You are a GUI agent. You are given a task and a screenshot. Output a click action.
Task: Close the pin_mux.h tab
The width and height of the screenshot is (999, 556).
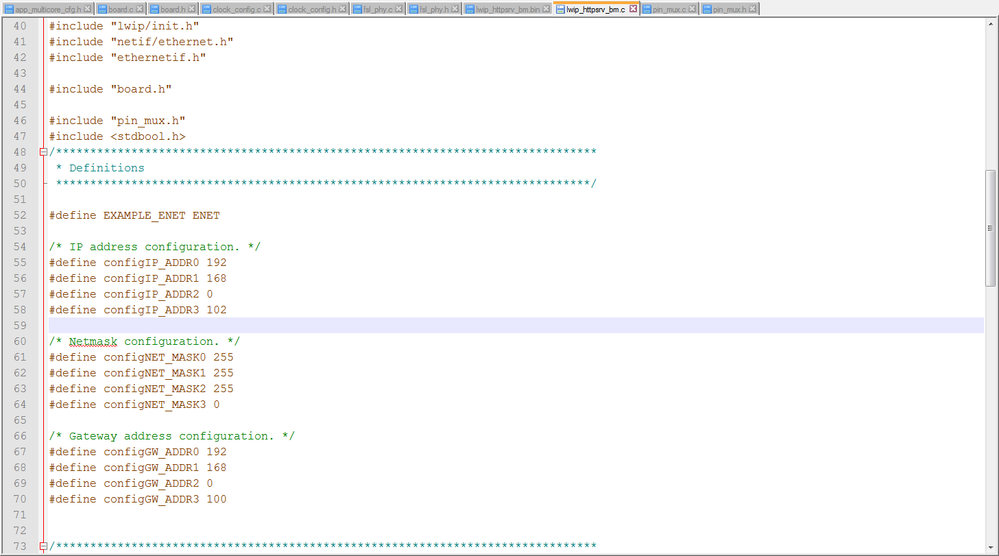752,9
